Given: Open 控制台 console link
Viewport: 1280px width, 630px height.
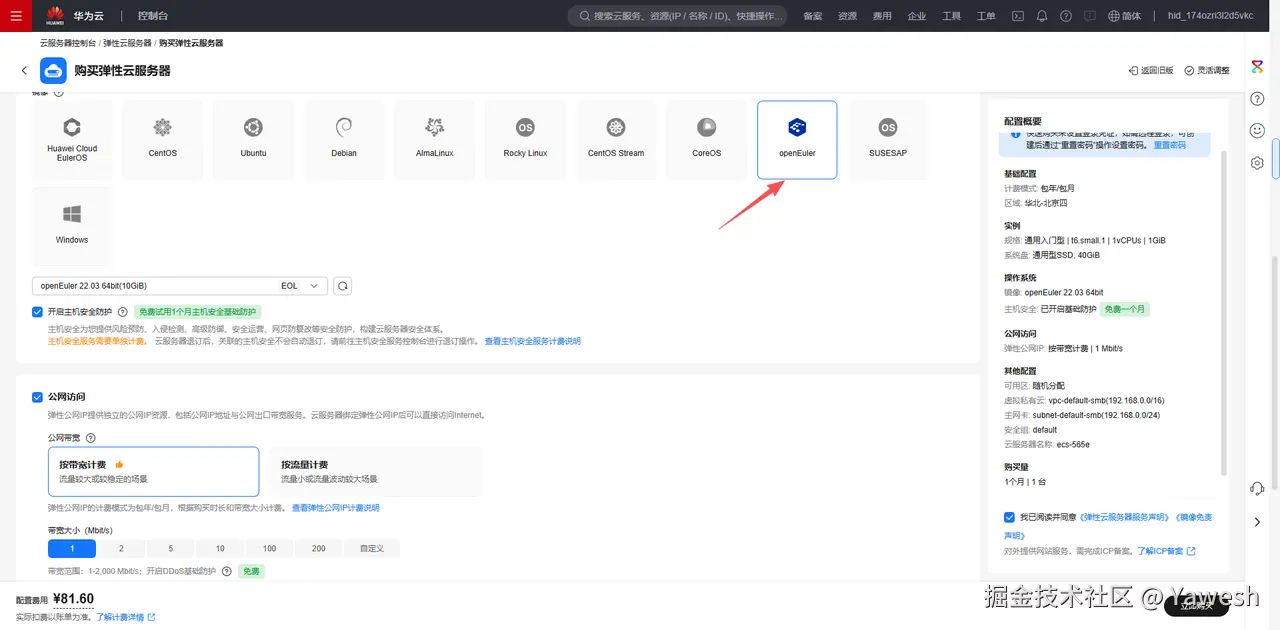Looking at the screenshot, I should coord(153,16).
